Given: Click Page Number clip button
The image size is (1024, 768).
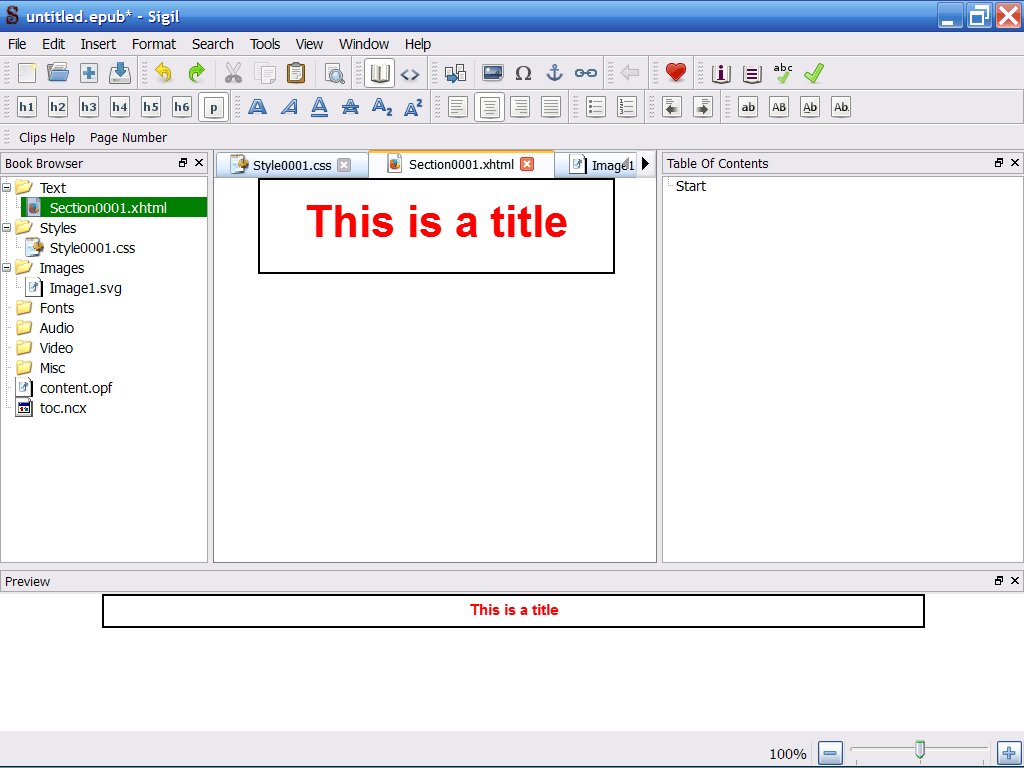Looking at the screenshot, I should point(128,138).
